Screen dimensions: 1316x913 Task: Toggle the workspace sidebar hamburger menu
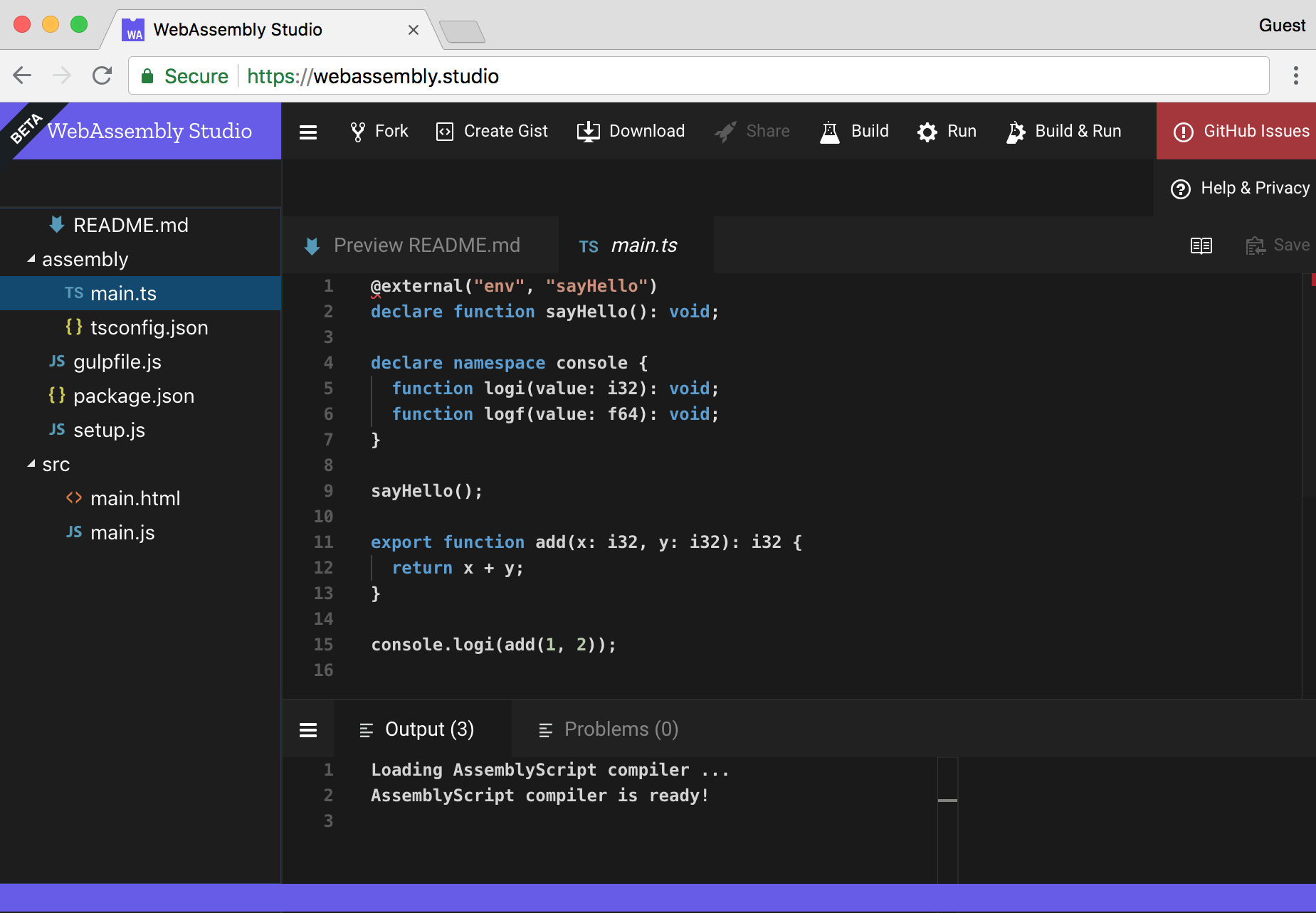[x=308, y=132]
